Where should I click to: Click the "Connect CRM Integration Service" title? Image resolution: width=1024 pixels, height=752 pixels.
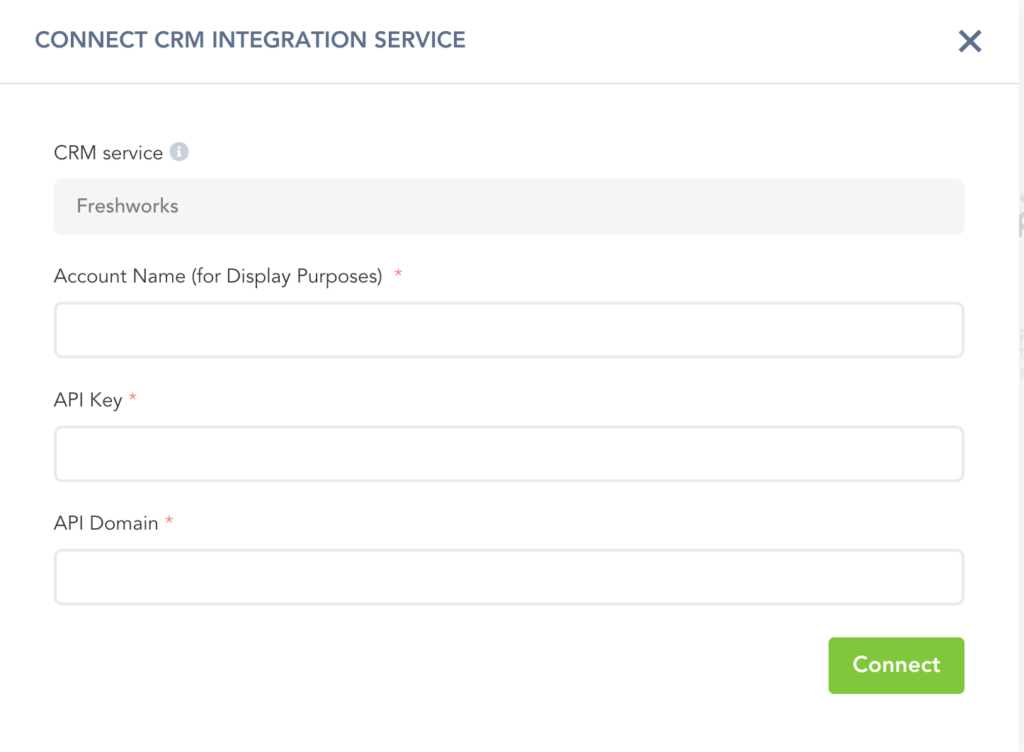pos(250,41)
